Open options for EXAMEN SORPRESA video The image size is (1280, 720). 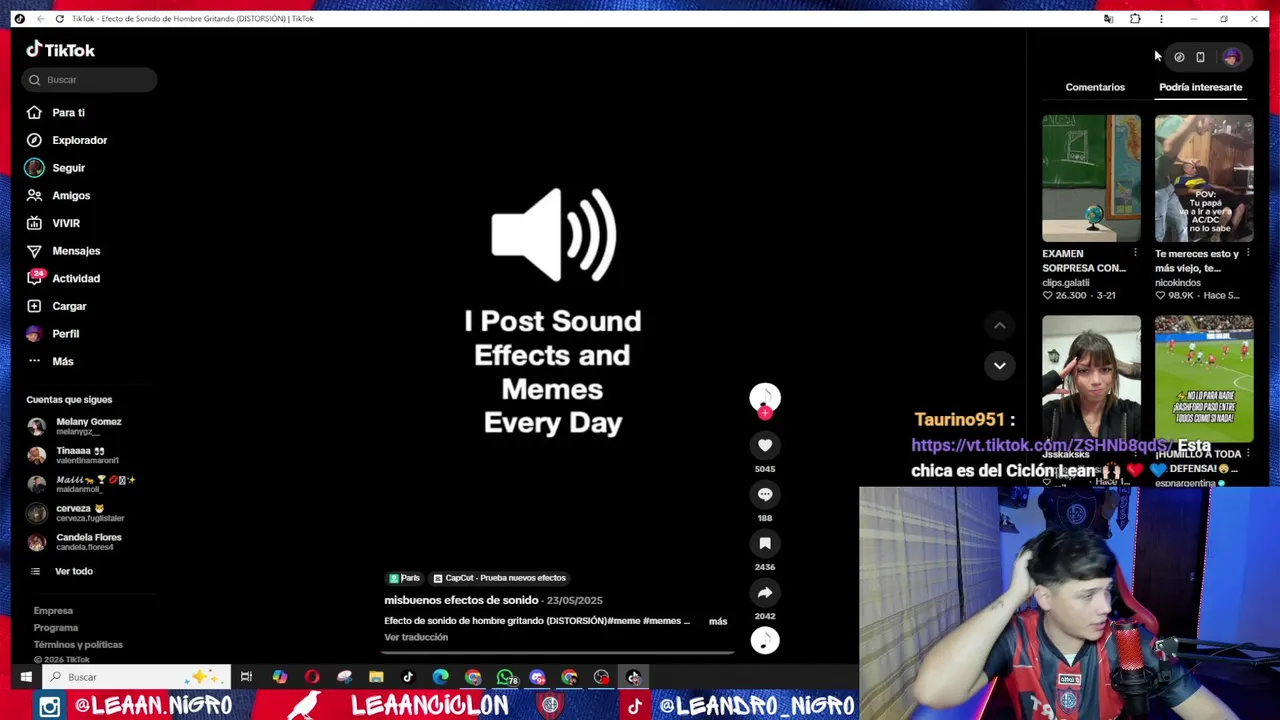click(x=1135, y=254)
